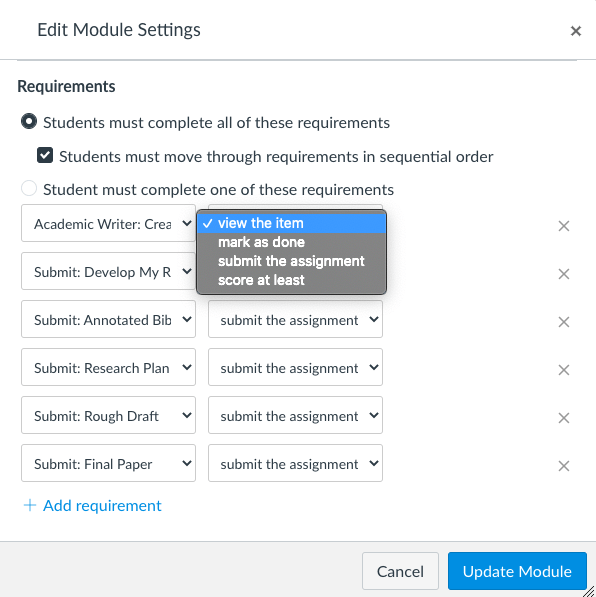Open Annotated Bib requirement type dropdown
Viewport: 596px width, 597px height.
[295, 319]
